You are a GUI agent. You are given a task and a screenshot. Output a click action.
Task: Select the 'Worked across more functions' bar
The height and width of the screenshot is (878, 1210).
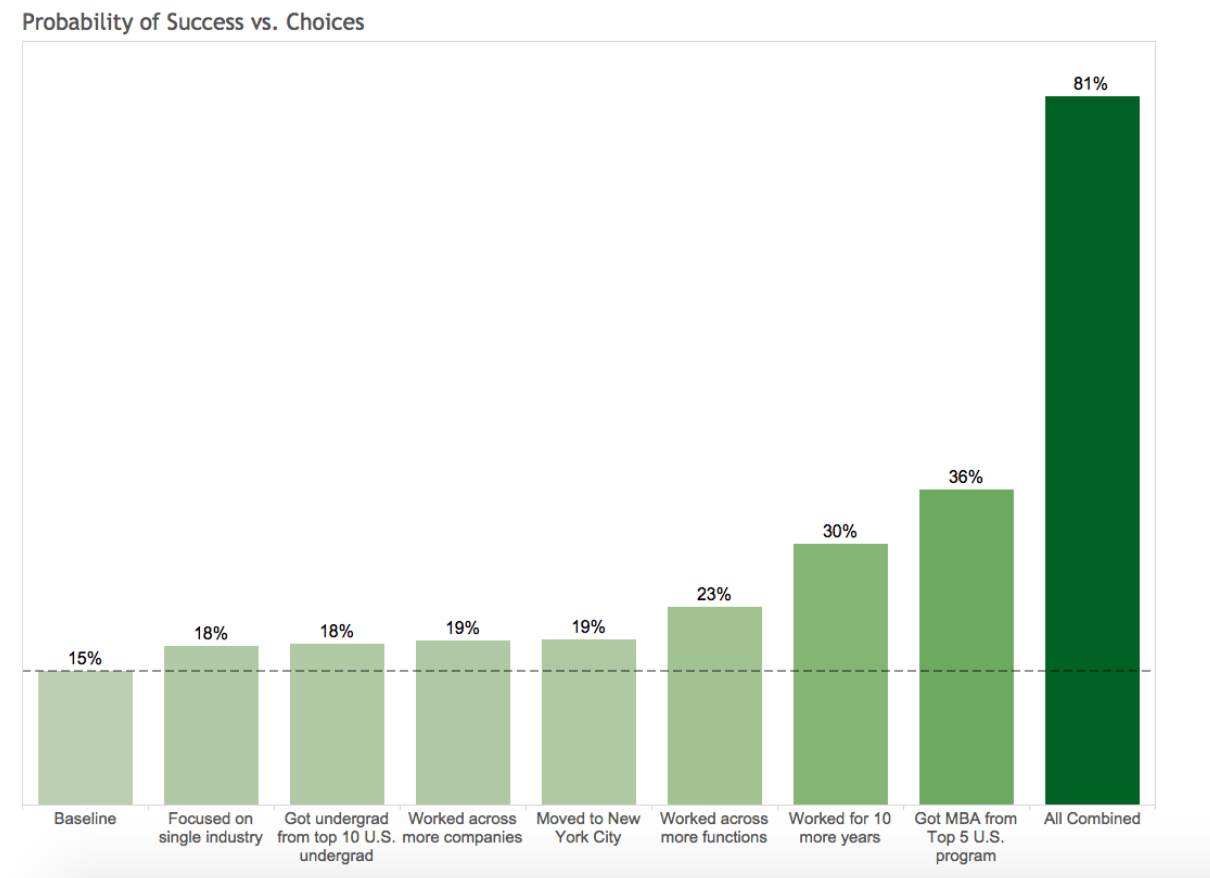(x=715, y=705)
